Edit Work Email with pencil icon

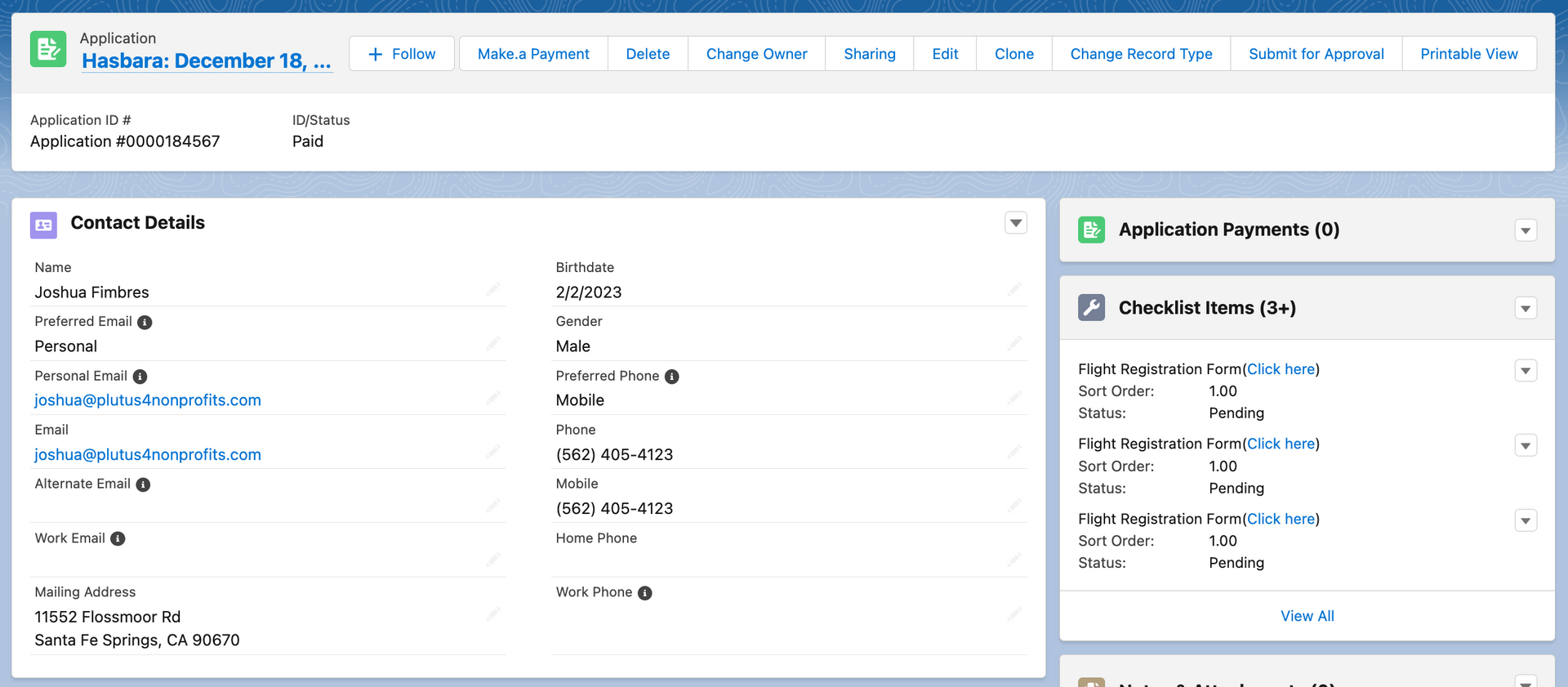point(493,560)
